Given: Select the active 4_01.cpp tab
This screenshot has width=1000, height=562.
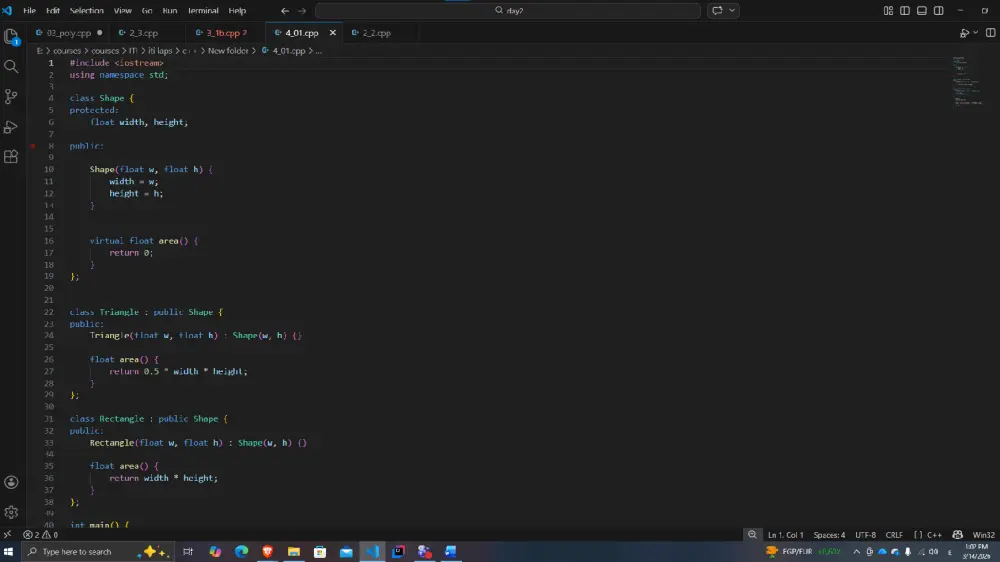Looking at the screenshot, I should click(302, 33).
